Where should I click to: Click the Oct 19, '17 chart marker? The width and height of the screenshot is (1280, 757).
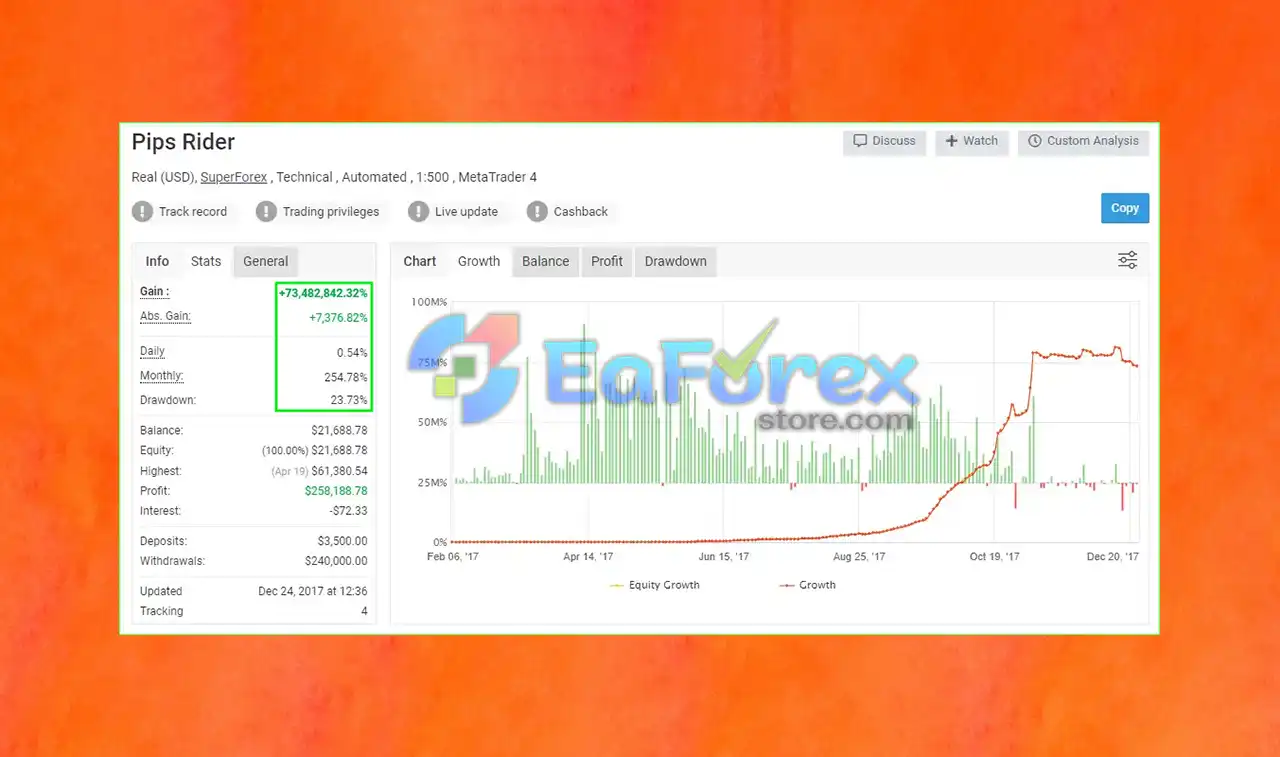(x=994, y=556)
